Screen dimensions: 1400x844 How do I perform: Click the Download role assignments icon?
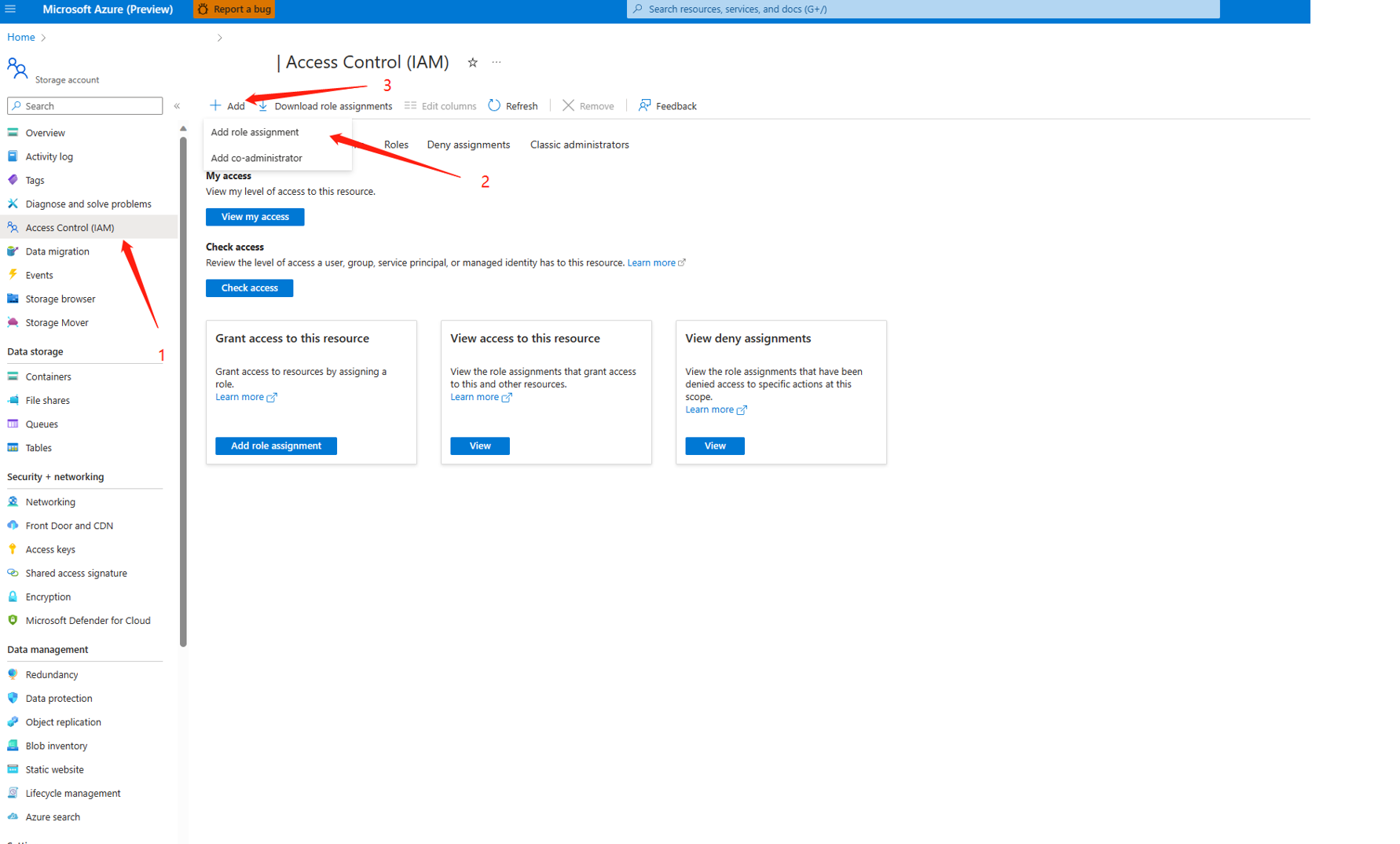263,106
